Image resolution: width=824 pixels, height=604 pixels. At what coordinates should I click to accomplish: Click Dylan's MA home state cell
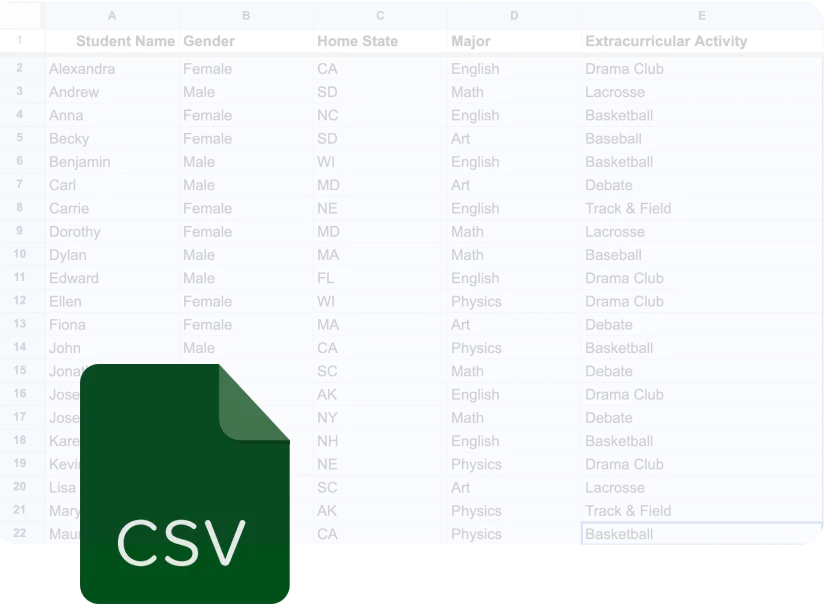(380, 255)
